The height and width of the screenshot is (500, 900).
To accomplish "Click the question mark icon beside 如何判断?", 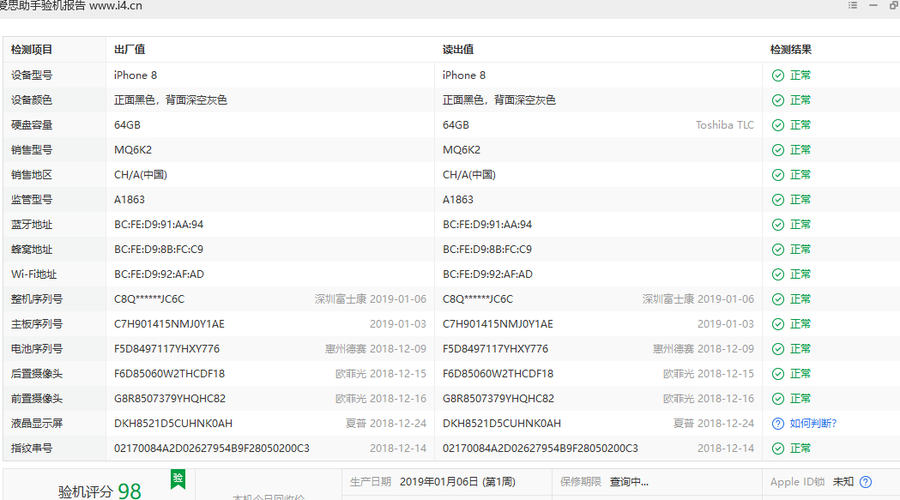I will pos(778,424).
